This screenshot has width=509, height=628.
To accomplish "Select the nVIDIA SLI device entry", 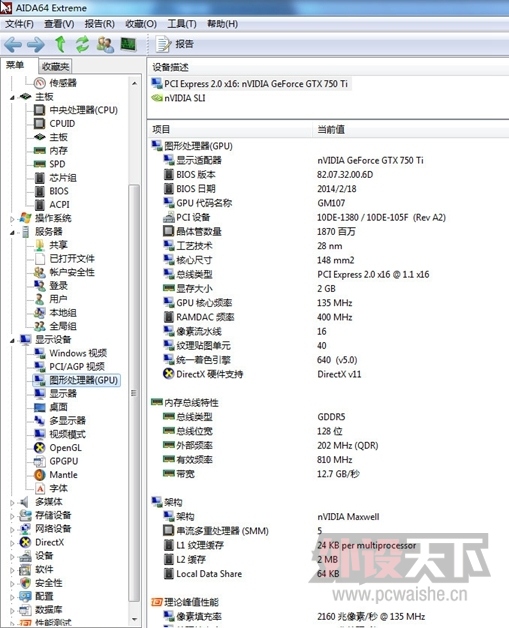I will tap(185, 98).
